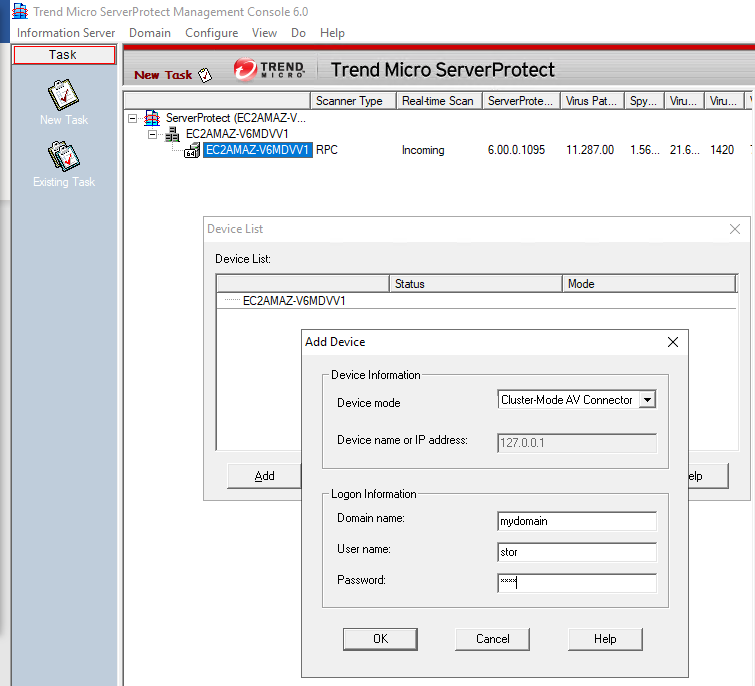The width and height of the screenshot is (755, 686).
Task: Click Add button in Device List window
Action: click(264, 476)
